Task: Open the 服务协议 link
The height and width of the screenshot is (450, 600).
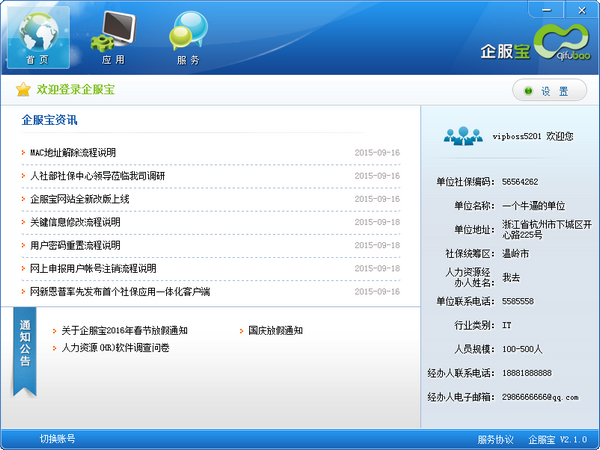Action: [x=496, y=439]
